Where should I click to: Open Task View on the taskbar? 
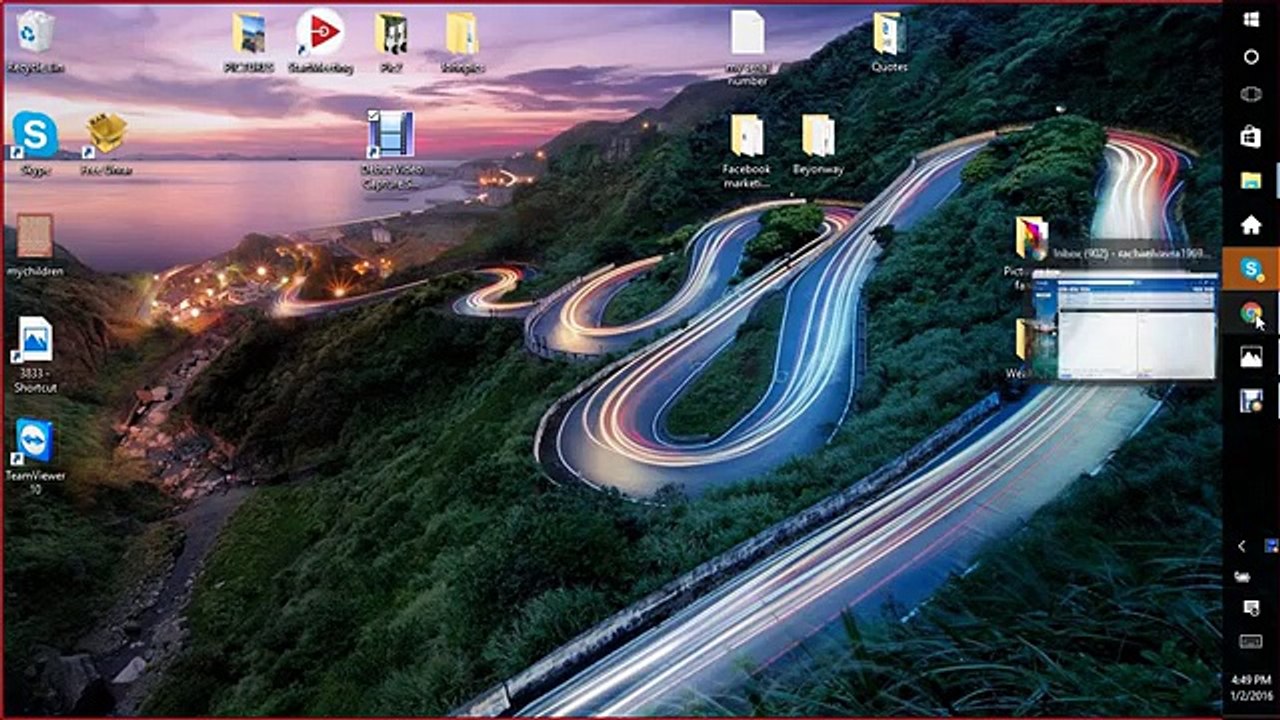[1251, 95]
